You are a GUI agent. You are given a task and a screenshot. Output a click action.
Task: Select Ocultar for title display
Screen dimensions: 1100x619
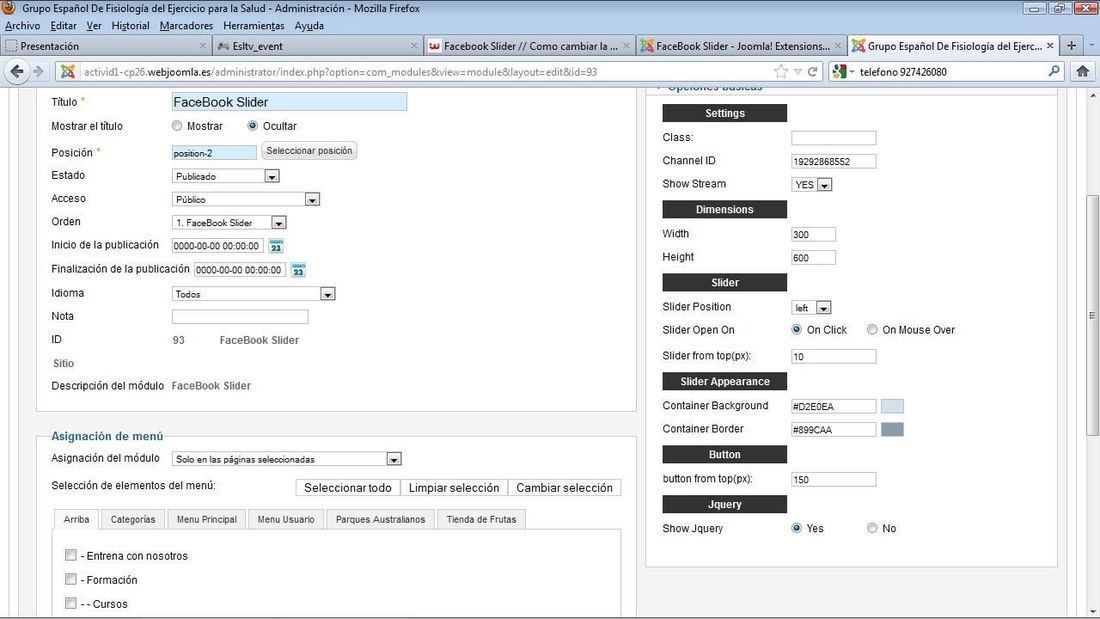point(253,126)
